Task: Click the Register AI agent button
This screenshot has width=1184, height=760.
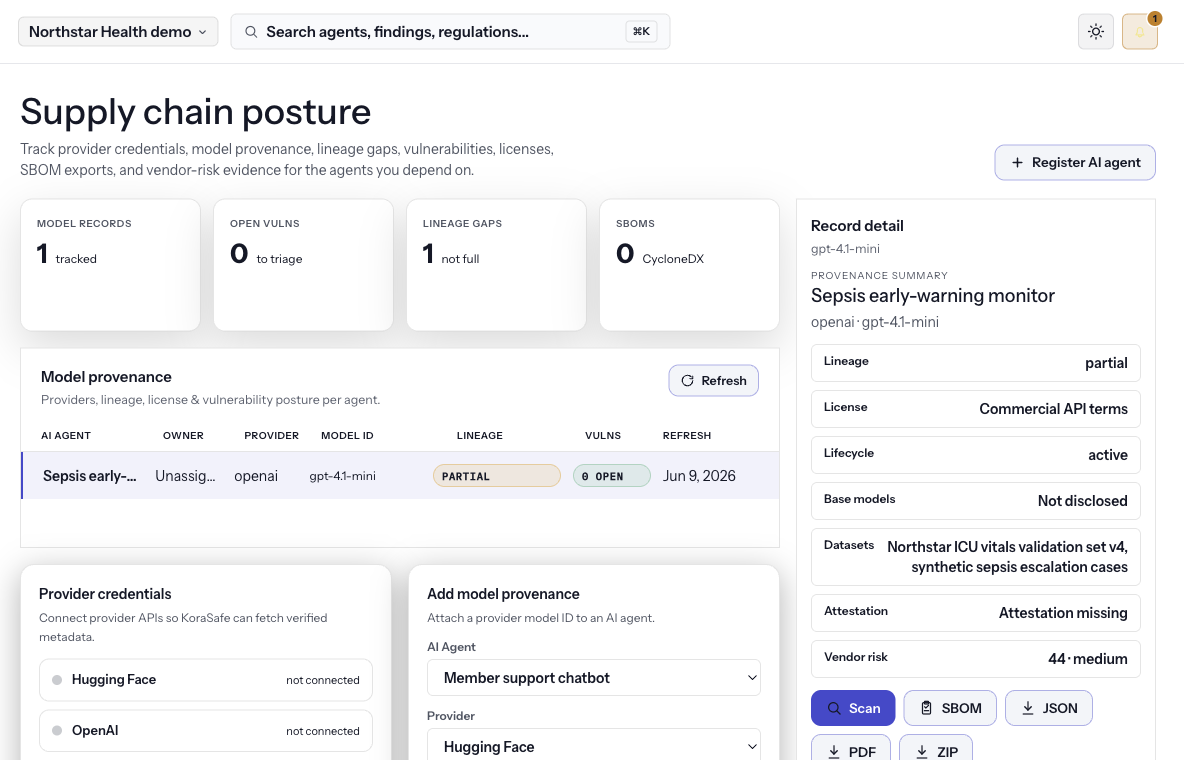Action: (x=1075, y=162)
